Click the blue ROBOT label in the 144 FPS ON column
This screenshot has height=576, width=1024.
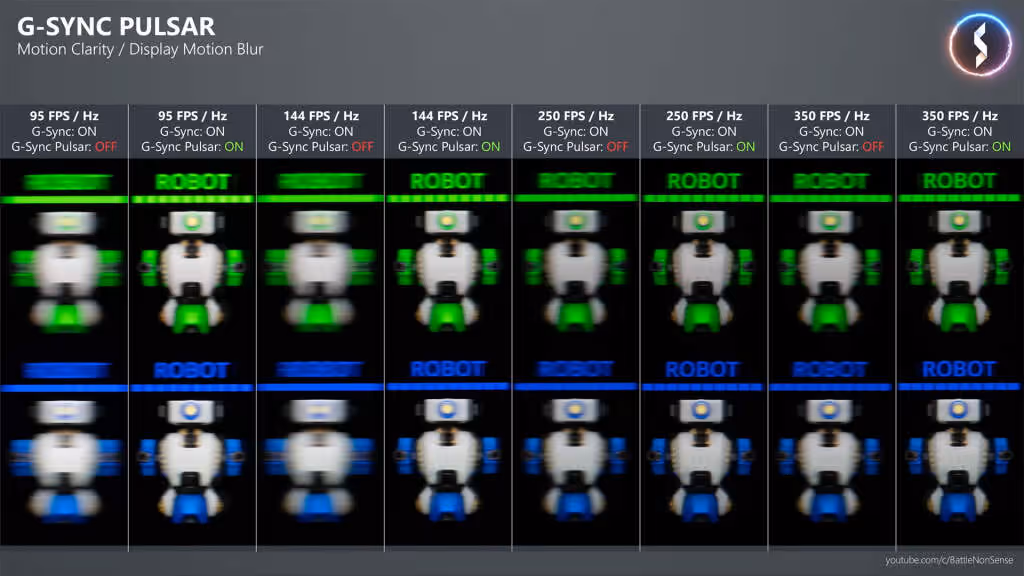click(448, 367)
